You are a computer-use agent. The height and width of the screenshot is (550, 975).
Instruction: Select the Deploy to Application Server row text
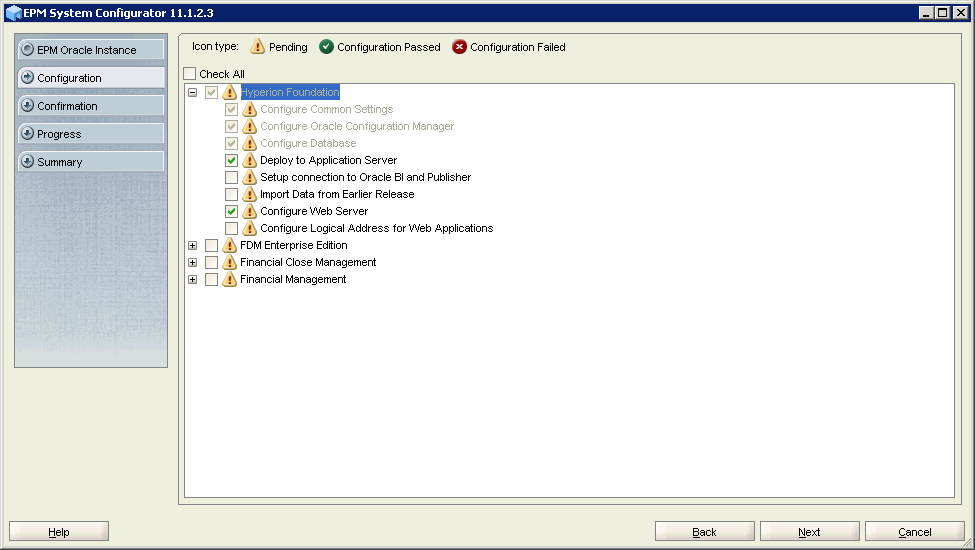[x=328, y=160]
